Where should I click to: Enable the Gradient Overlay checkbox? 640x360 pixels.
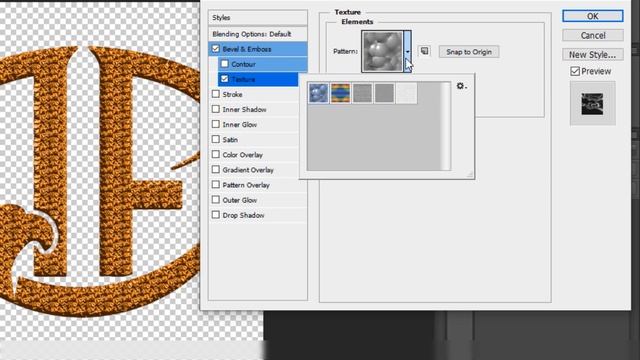pos(216,170)
